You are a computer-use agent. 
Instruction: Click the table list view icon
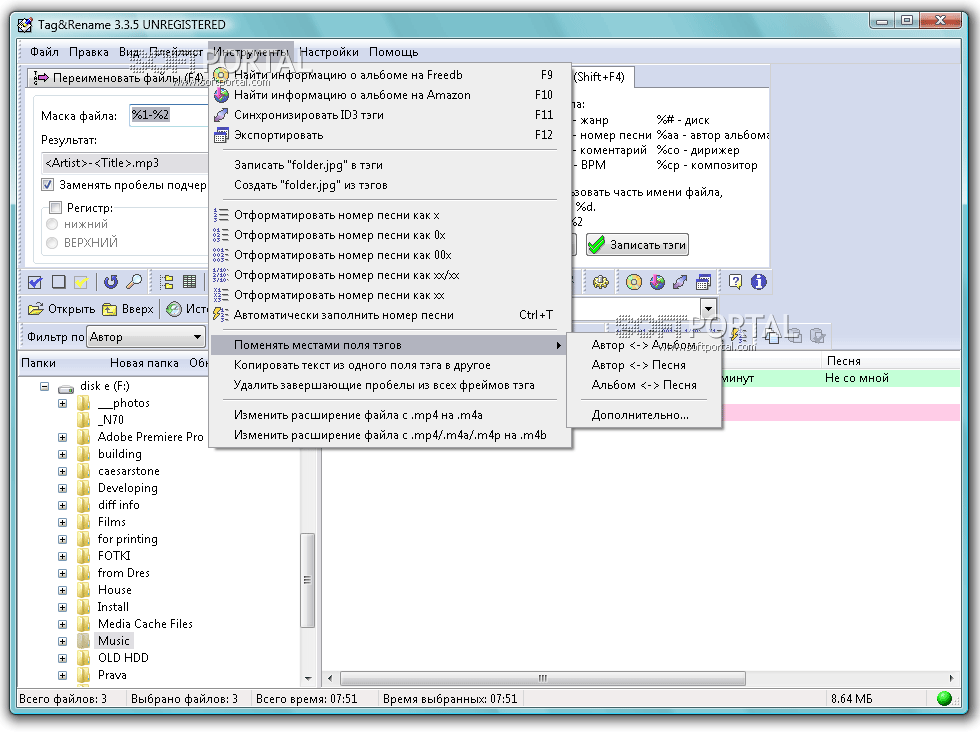tap(189, 282)
